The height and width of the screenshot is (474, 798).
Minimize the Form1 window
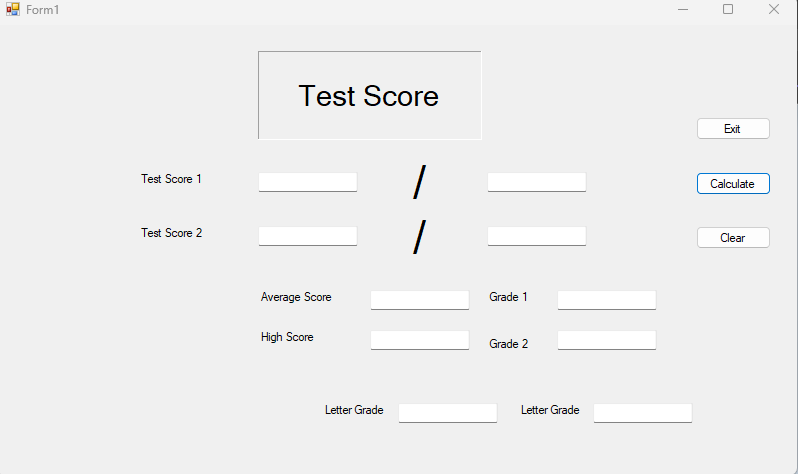683,9
